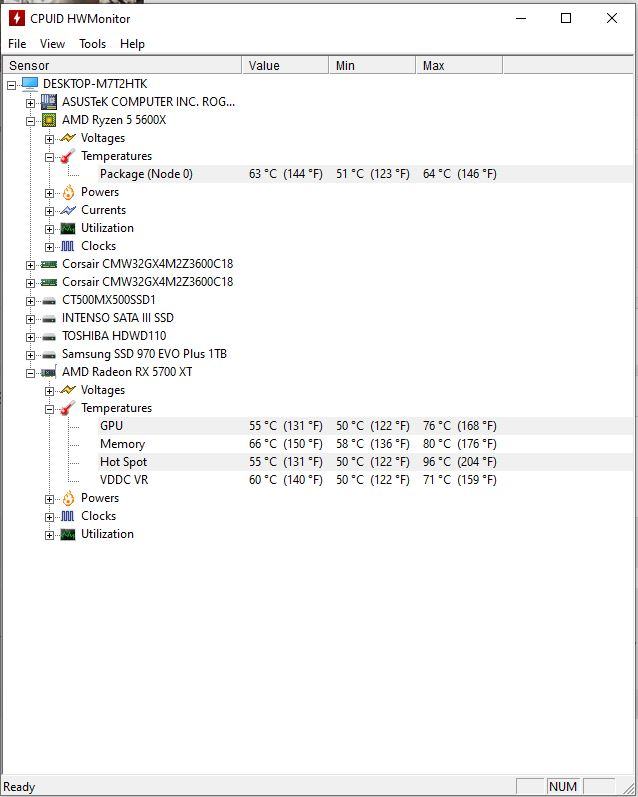This screenshot has width=638, height=797.
Task: Click Memory current value 66 °C
Action: 286,444
